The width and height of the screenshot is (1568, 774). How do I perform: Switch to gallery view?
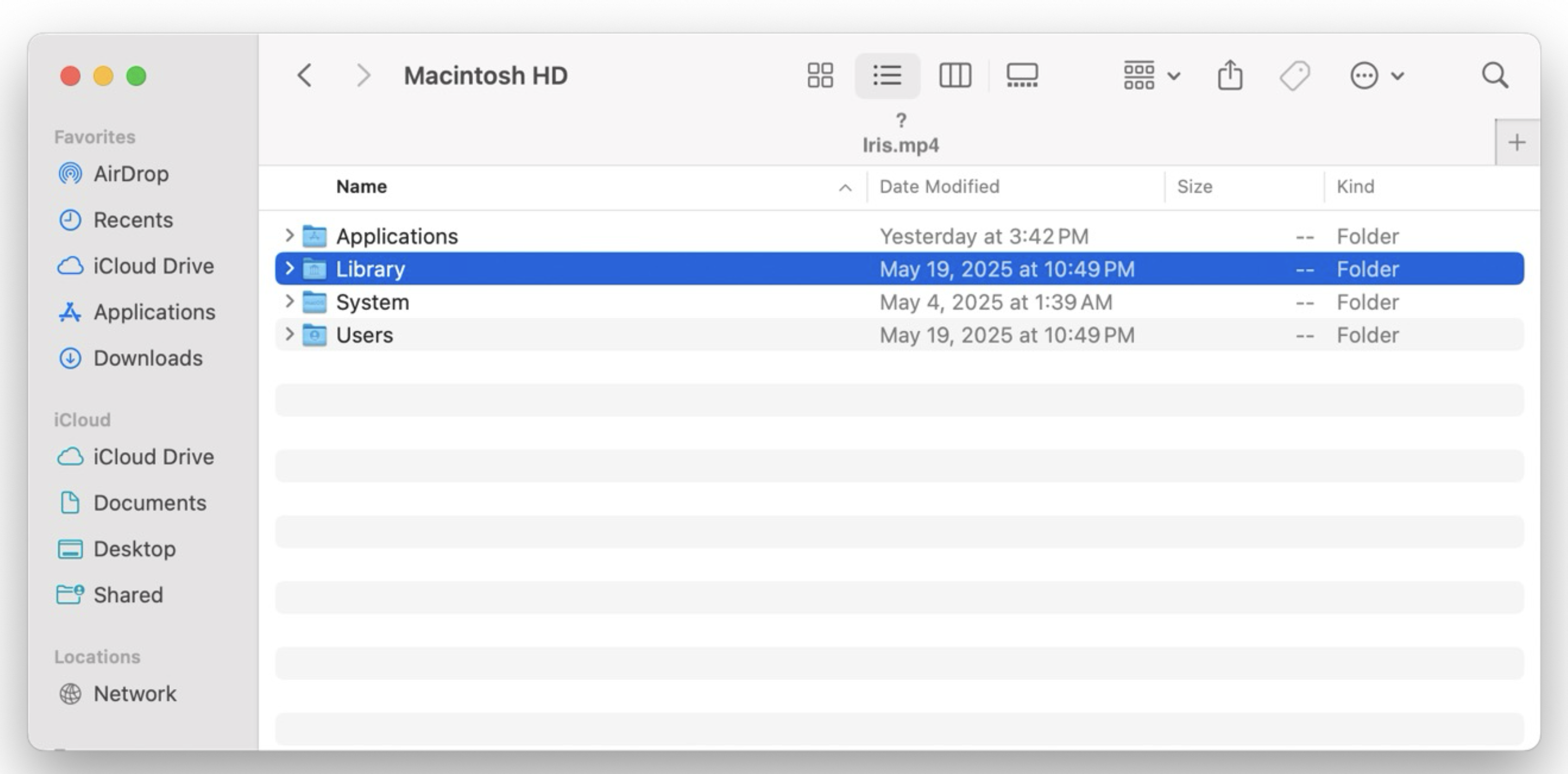click(x=1021, y=76)
